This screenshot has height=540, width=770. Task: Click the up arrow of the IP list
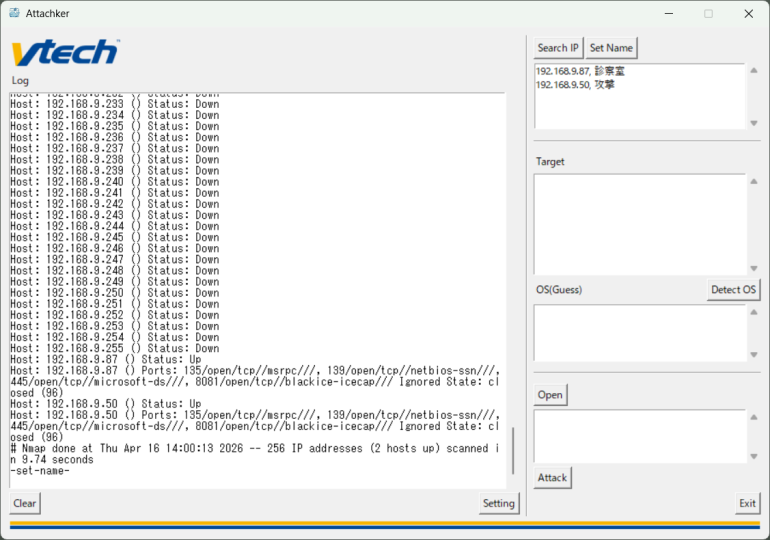(753, 71)
